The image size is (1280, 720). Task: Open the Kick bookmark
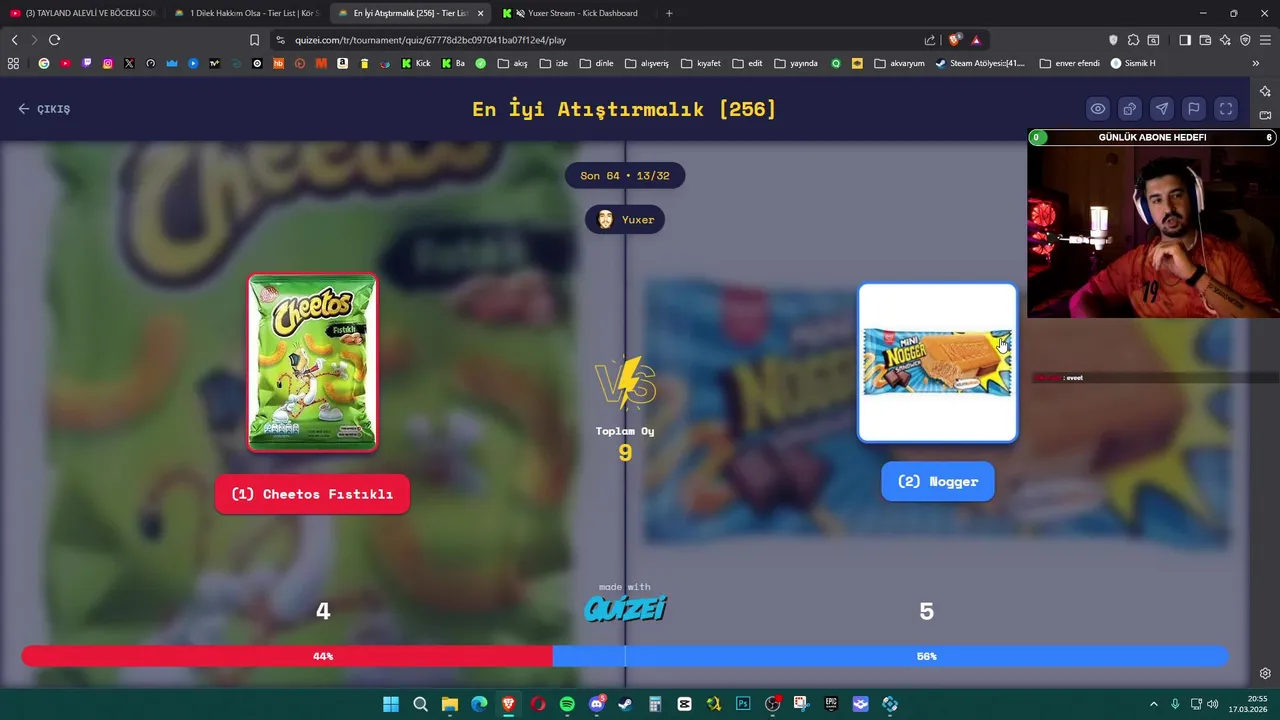click(x=416, y=63)
